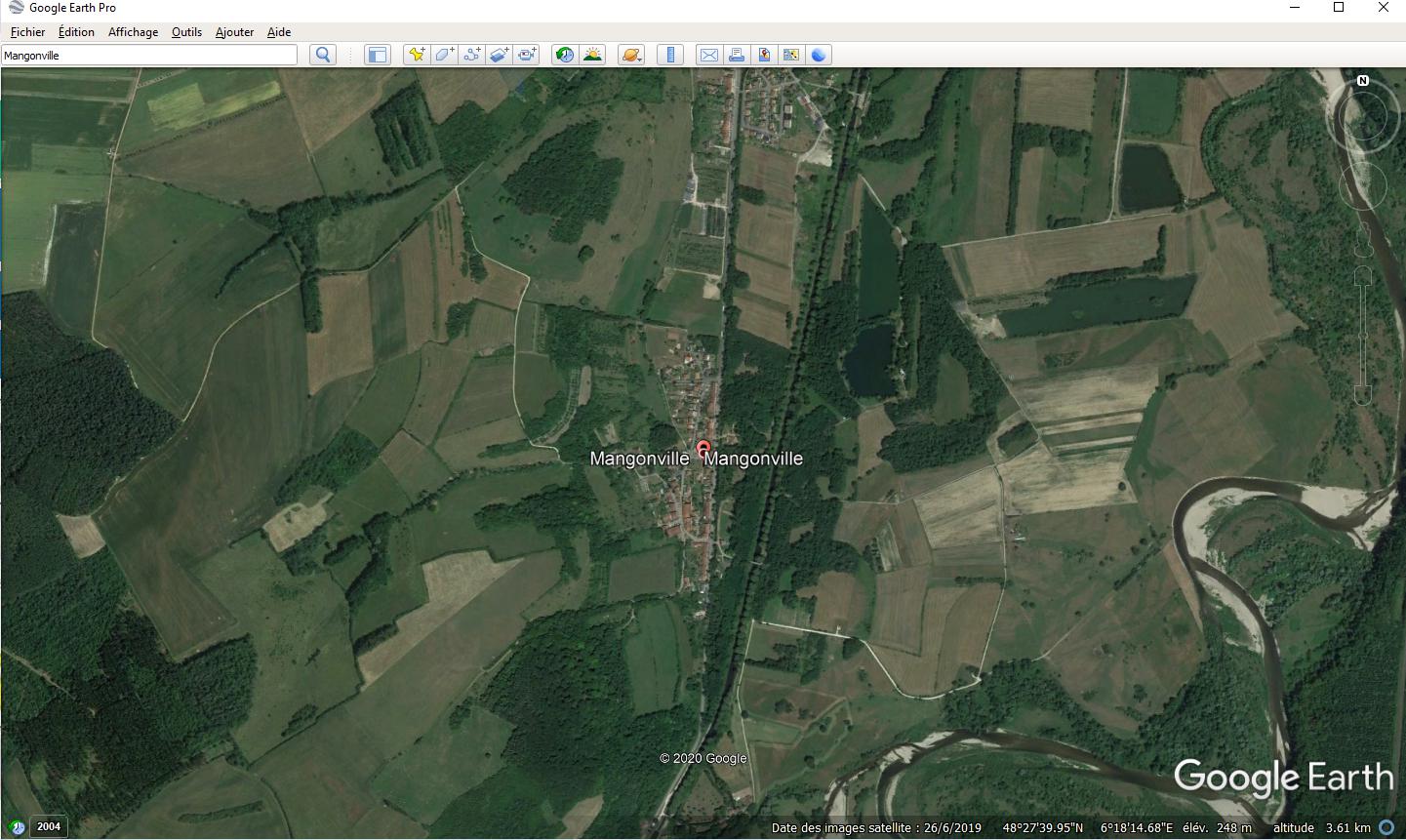Click zoom in at slider top
1406x840 pixels.
[x=1362, y=277]
